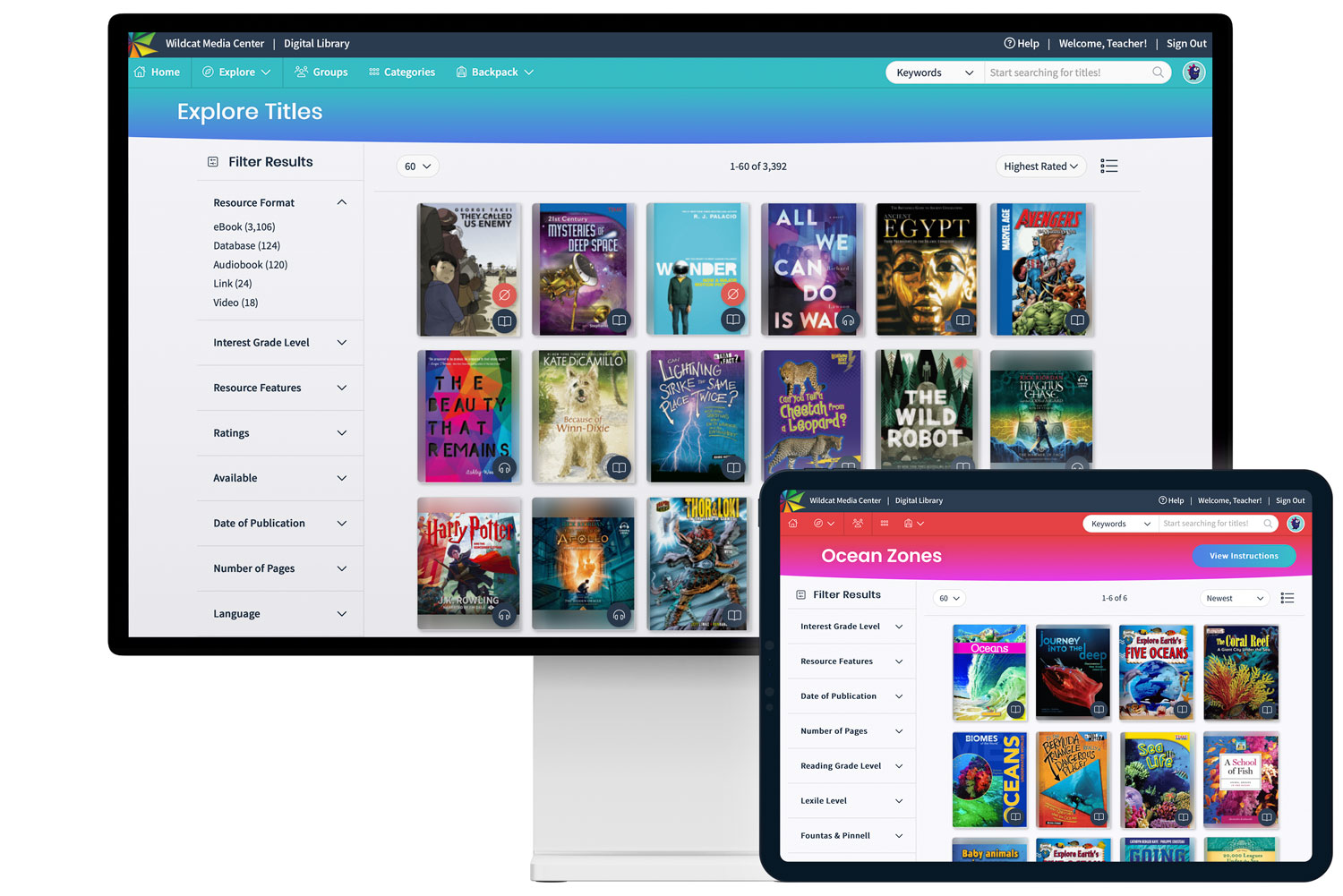Click the magnifier search icon on desktop

(x=1159, y=73)
